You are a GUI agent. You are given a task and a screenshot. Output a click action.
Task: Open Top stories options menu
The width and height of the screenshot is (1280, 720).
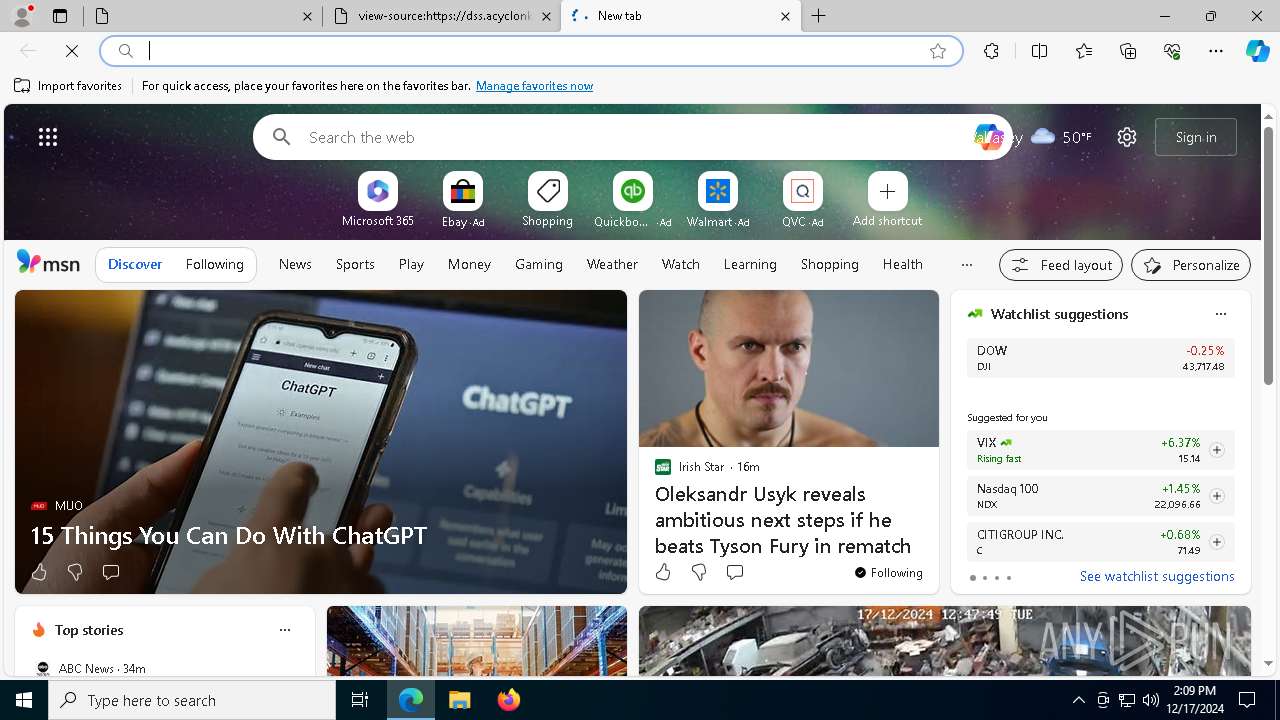click(285, 630)
